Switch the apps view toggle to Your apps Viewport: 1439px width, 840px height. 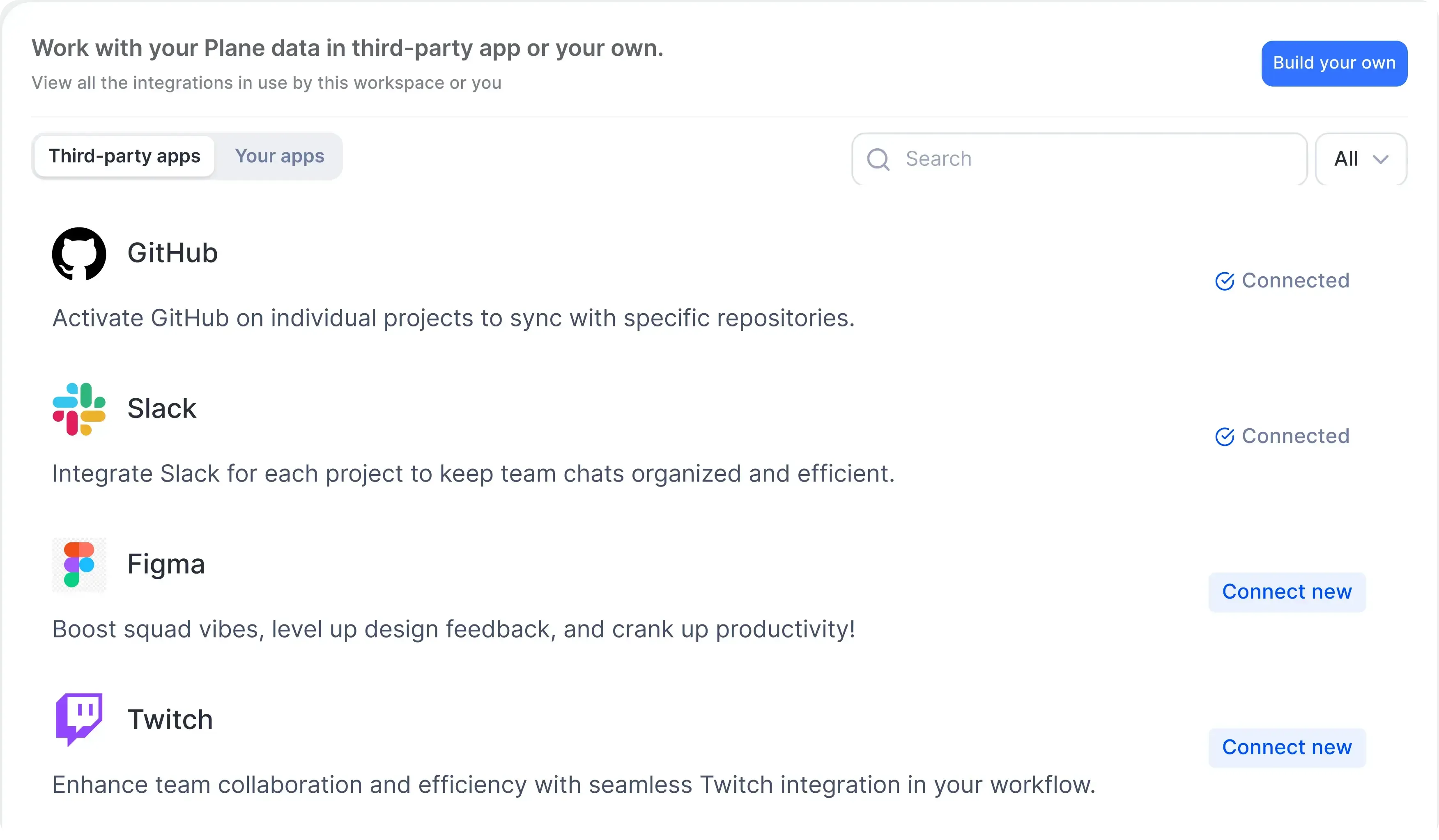pos(280,156)
